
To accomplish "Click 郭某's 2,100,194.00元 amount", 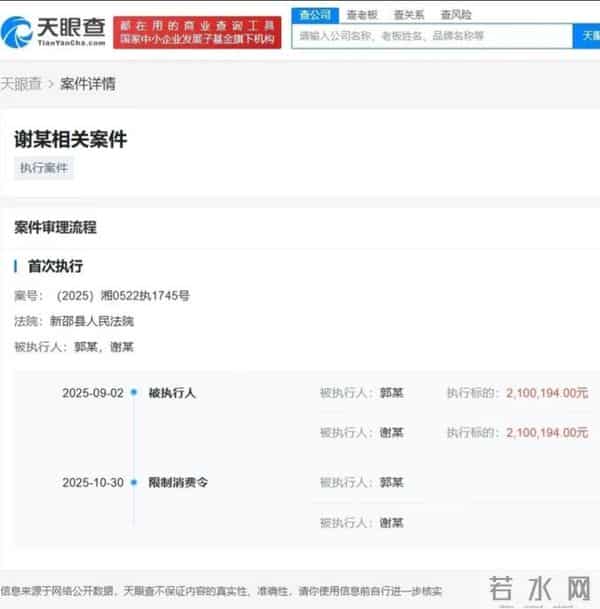I will click(x=547, y=393).
